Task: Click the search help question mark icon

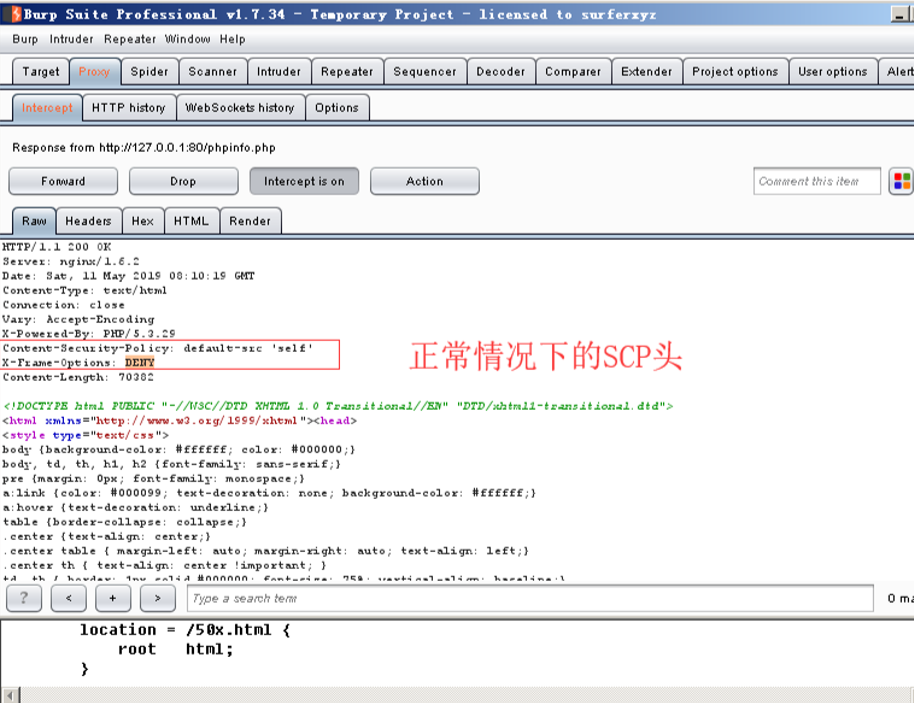Action: pyautogui.click(x=23, y=598)
